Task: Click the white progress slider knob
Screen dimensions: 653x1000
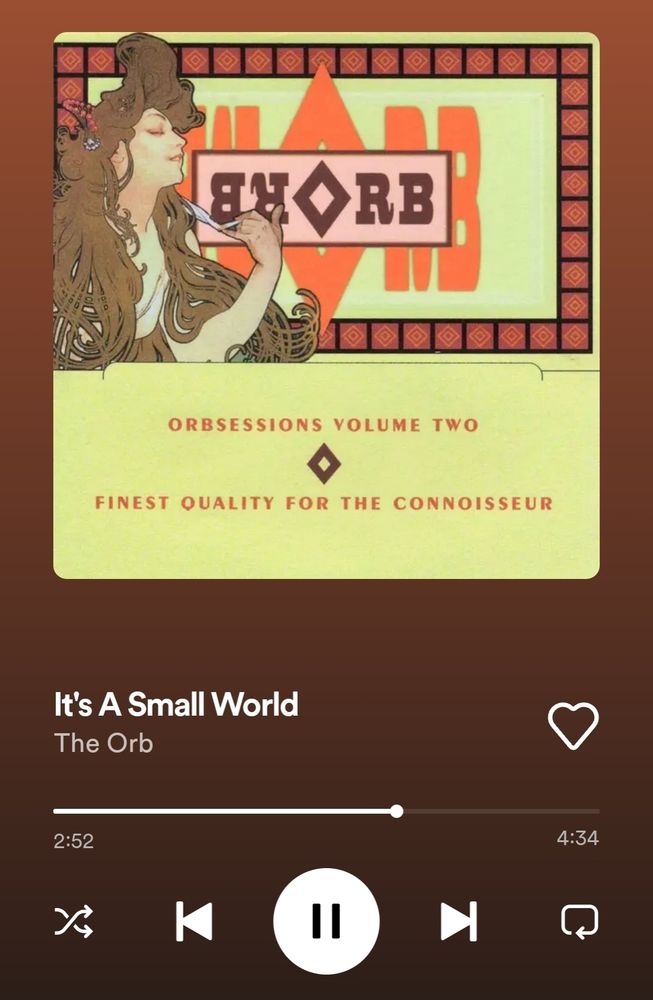Action: coord(397,811)
